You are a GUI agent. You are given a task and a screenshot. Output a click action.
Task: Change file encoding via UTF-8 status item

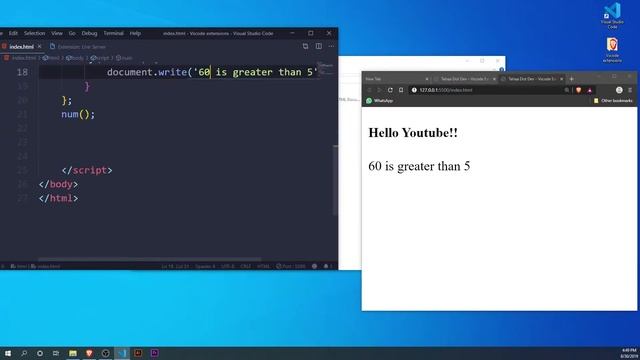pos(228,266)
